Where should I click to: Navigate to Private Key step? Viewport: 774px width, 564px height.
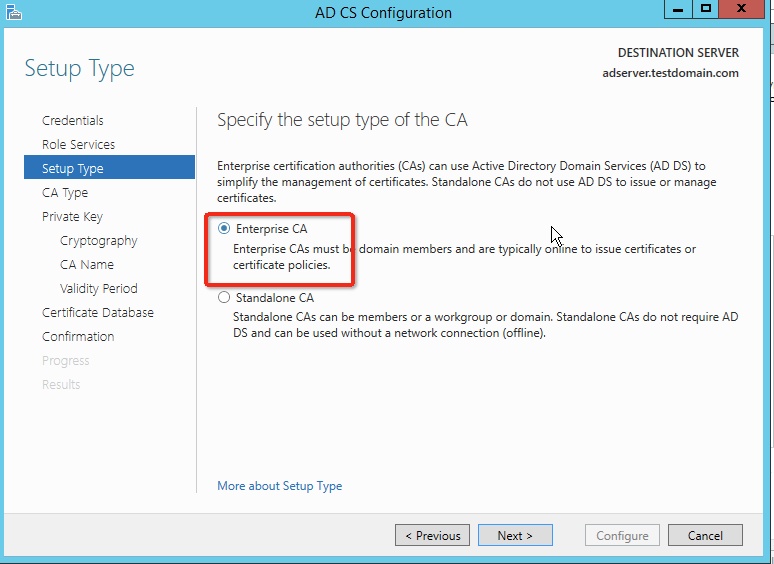[72, 216]
